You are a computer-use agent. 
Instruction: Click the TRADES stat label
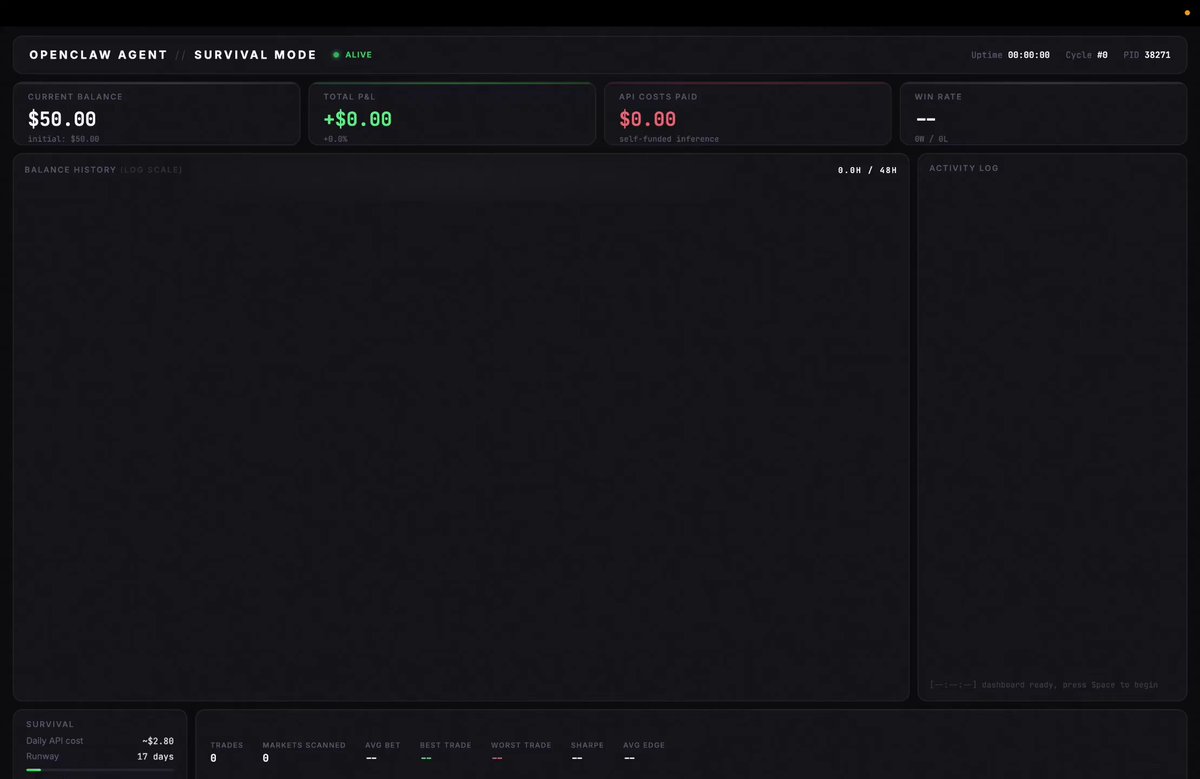(x=227, y=745)
